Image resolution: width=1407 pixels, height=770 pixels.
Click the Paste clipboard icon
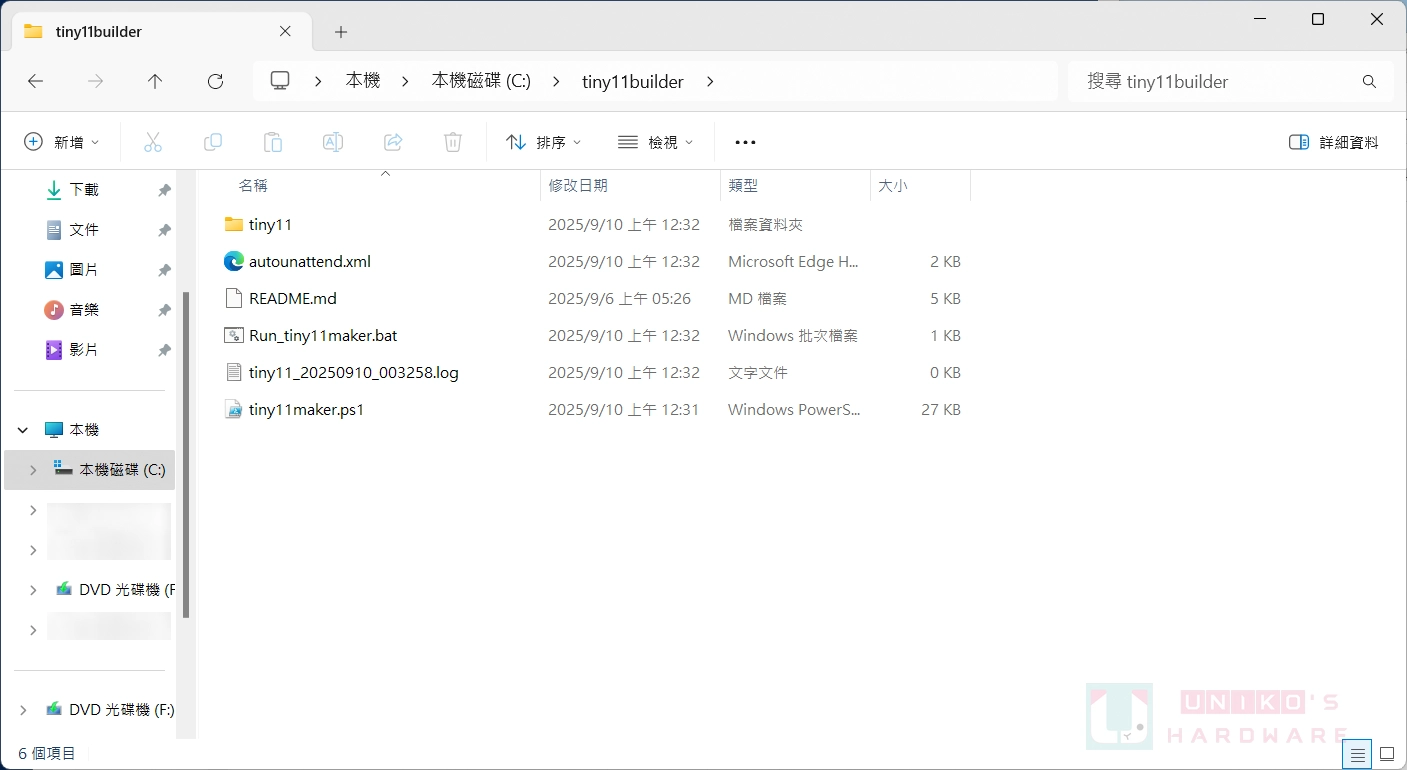pyautogui.click(x=273, y=142)
